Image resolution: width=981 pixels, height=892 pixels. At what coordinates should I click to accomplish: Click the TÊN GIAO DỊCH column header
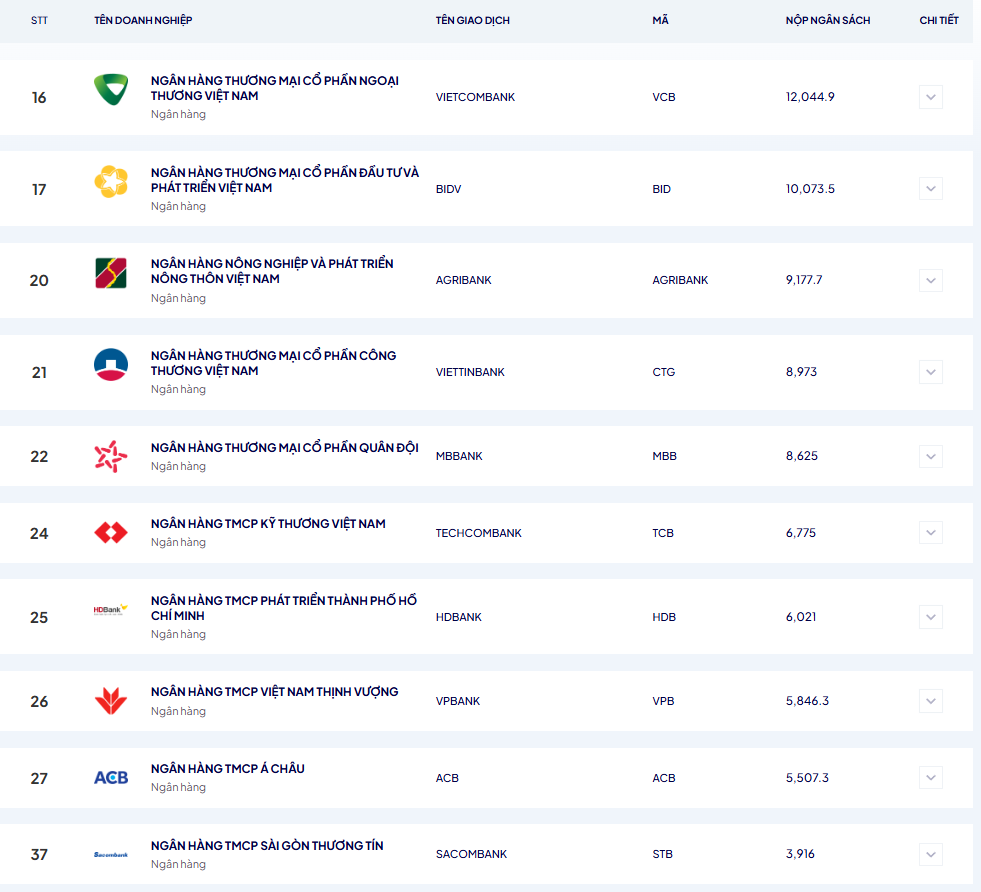point(472,21)
